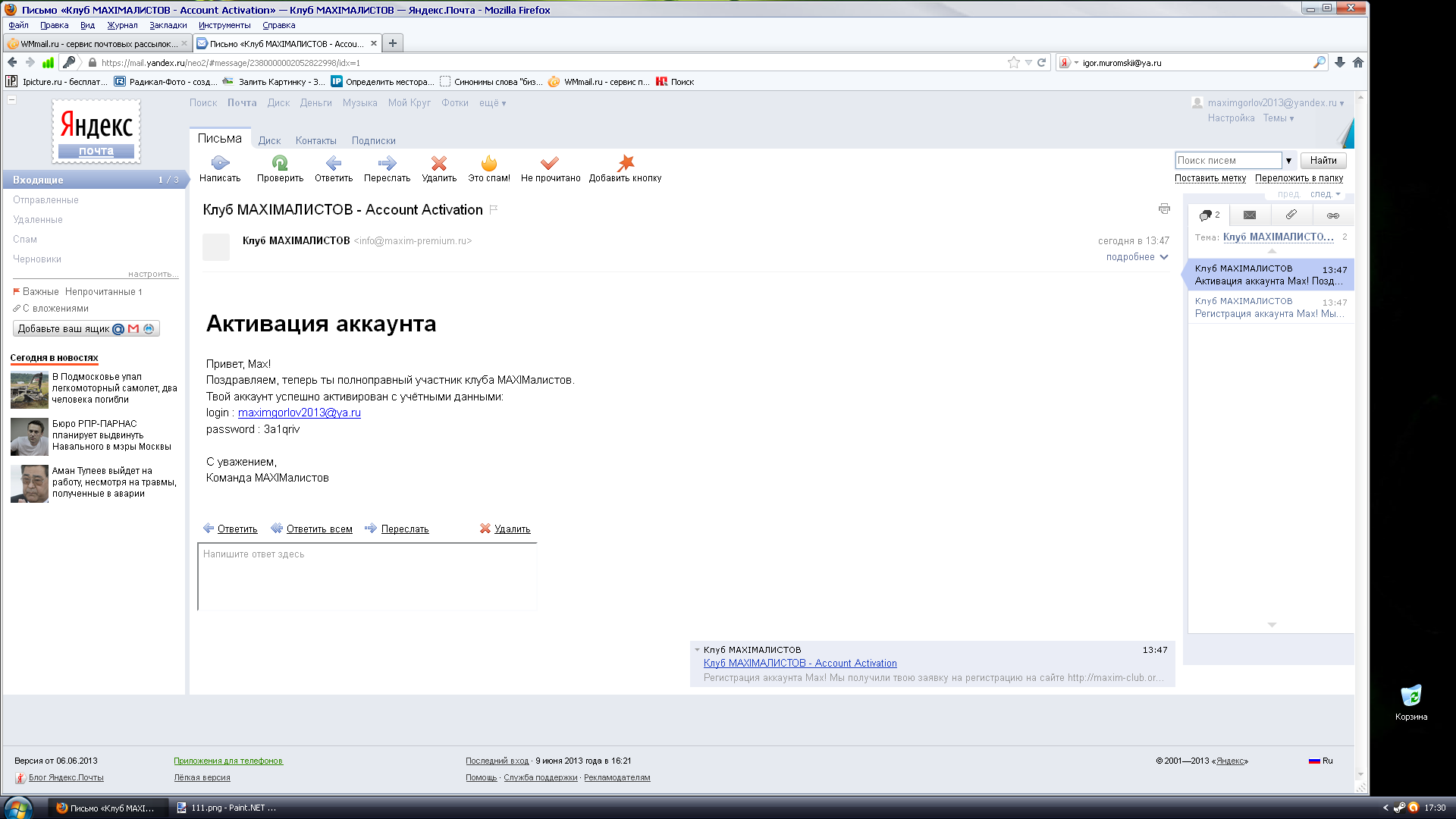This screenshot has width=1456, height=819.
Task: Click the browser back arrow
Action: 12,62
